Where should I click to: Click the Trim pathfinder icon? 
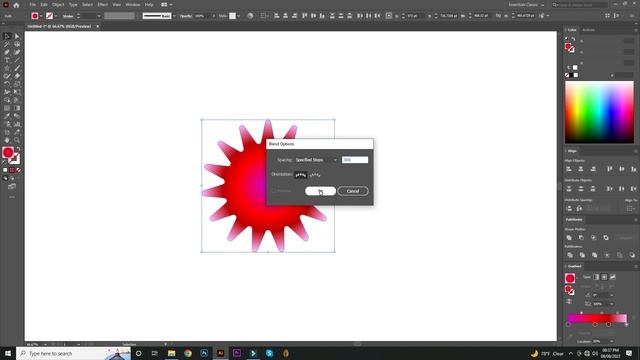tap(582, 255)
